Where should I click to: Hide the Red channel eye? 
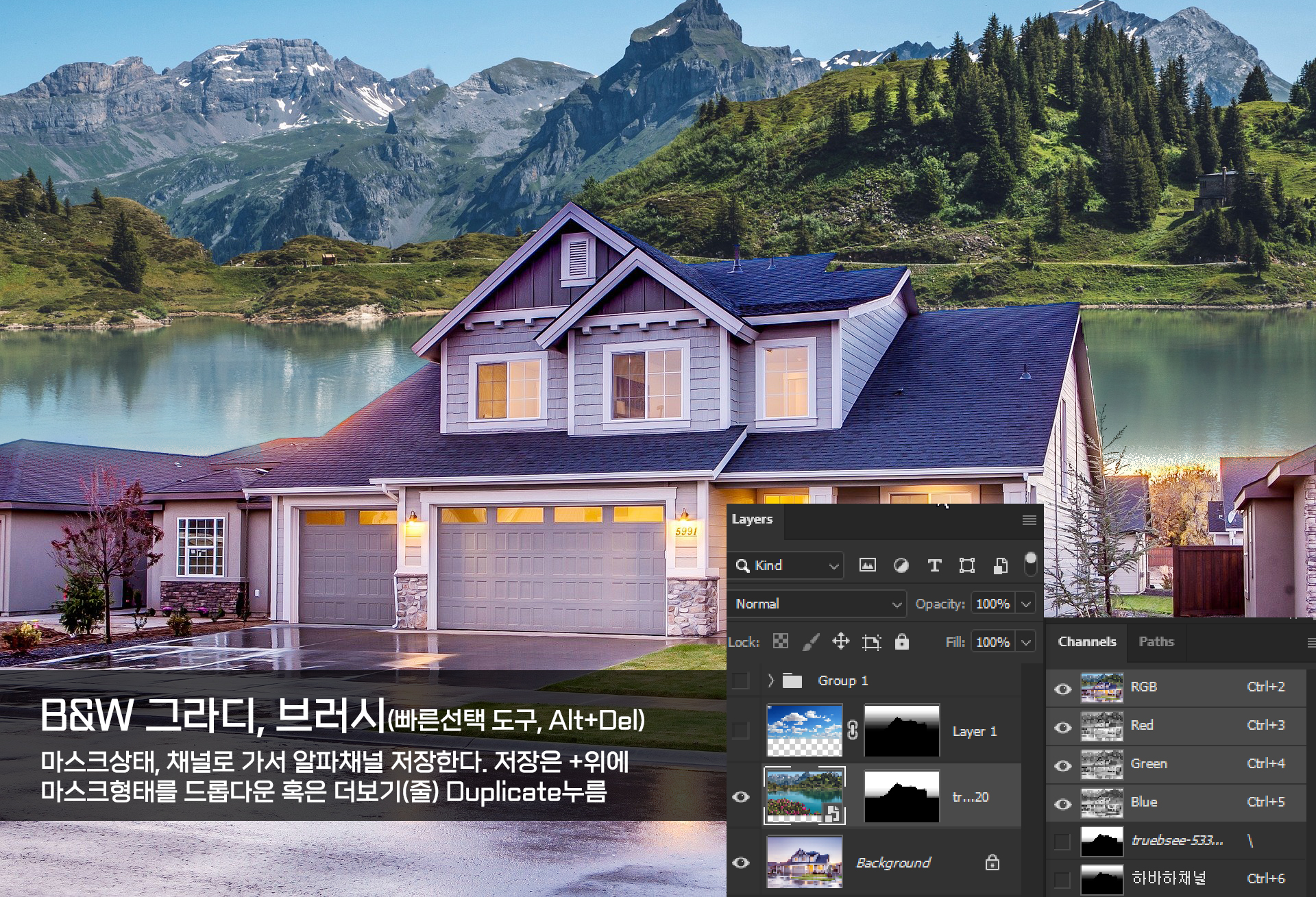click(1062, 726)
